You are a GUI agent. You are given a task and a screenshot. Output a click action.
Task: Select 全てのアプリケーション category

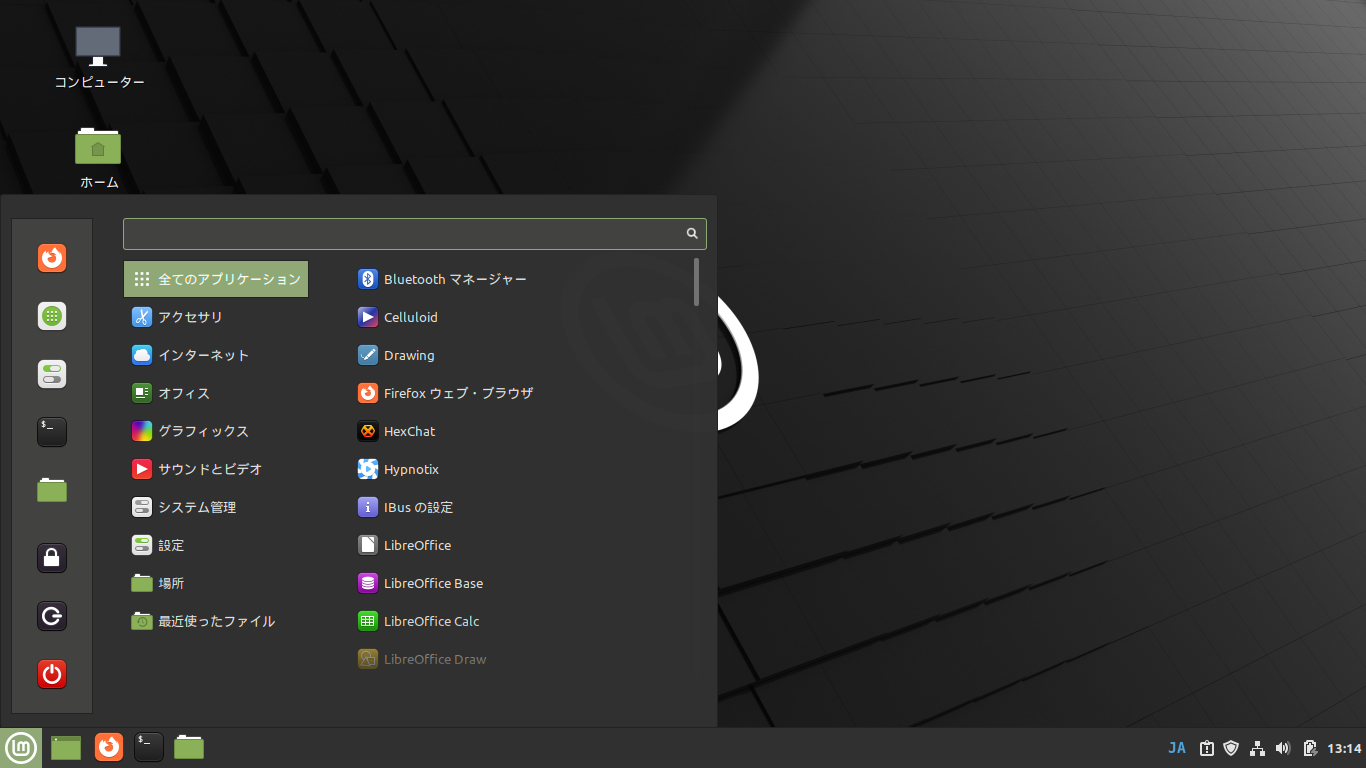216,279
